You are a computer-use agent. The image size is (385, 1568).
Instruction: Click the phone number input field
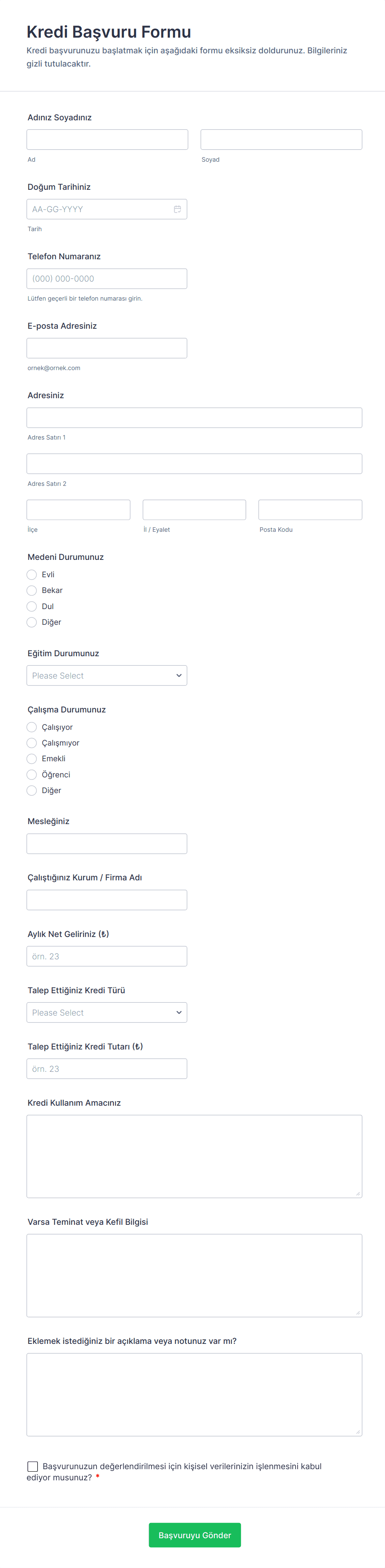107,279
